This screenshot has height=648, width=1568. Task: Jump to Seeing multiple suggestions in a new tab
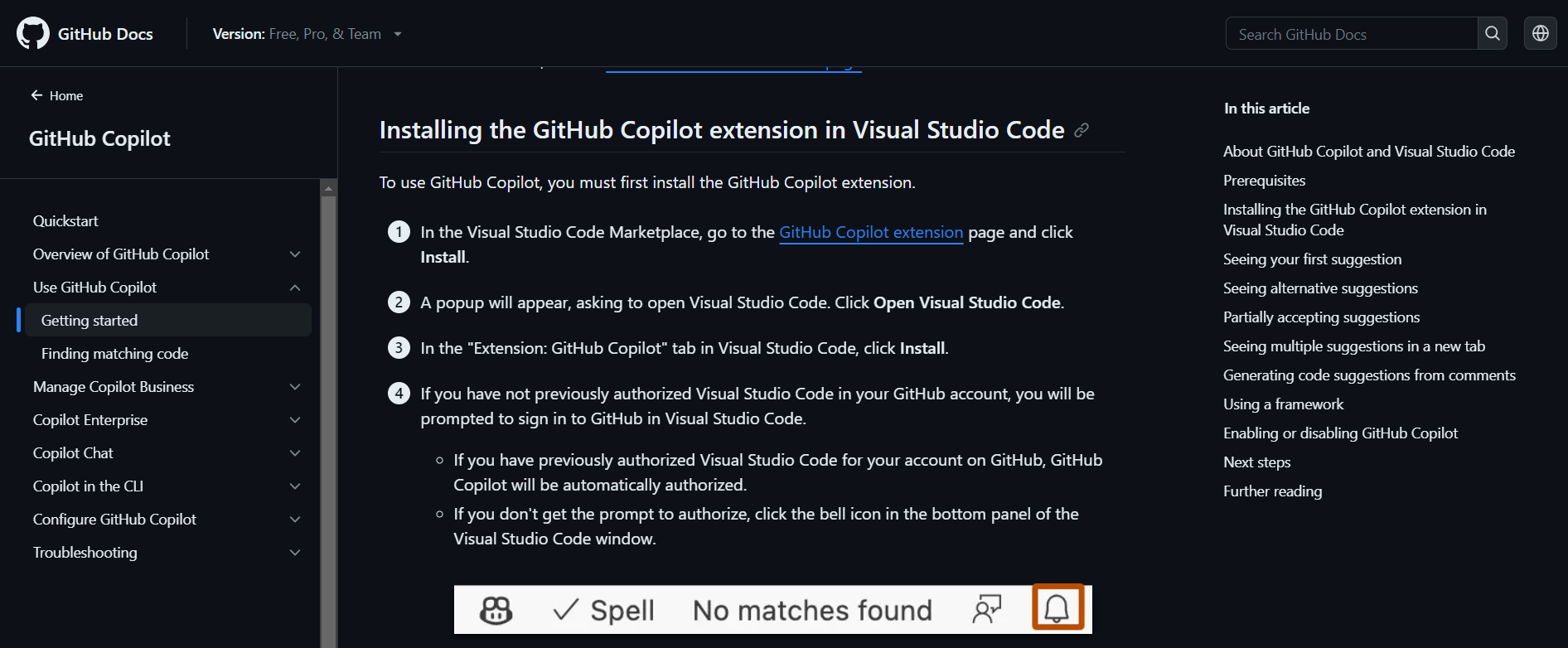click(1354, 346)
